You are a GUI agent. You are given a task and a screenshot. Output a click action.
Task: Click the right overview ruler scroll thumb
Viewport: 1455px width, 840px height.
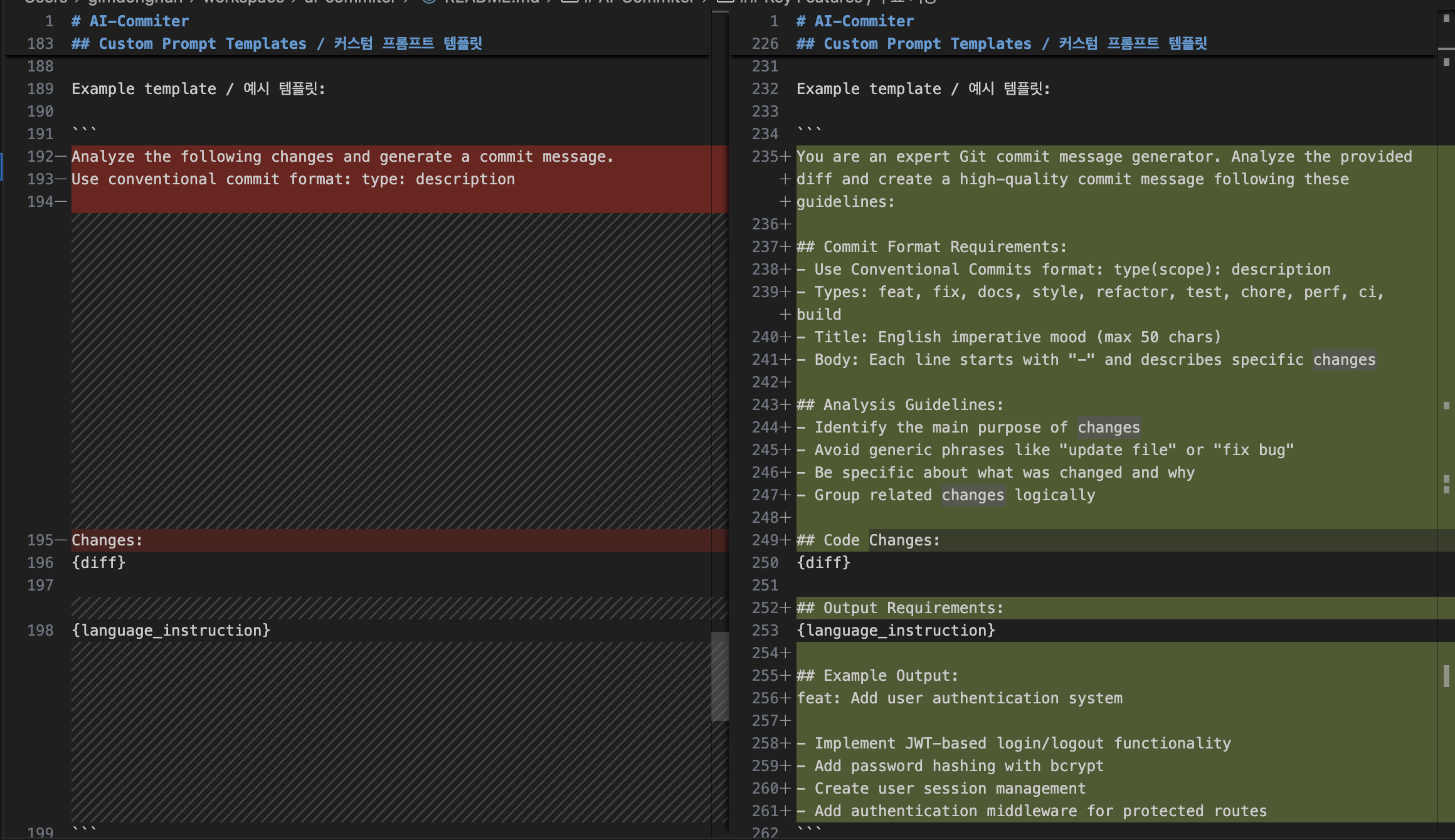[1446, 676]
